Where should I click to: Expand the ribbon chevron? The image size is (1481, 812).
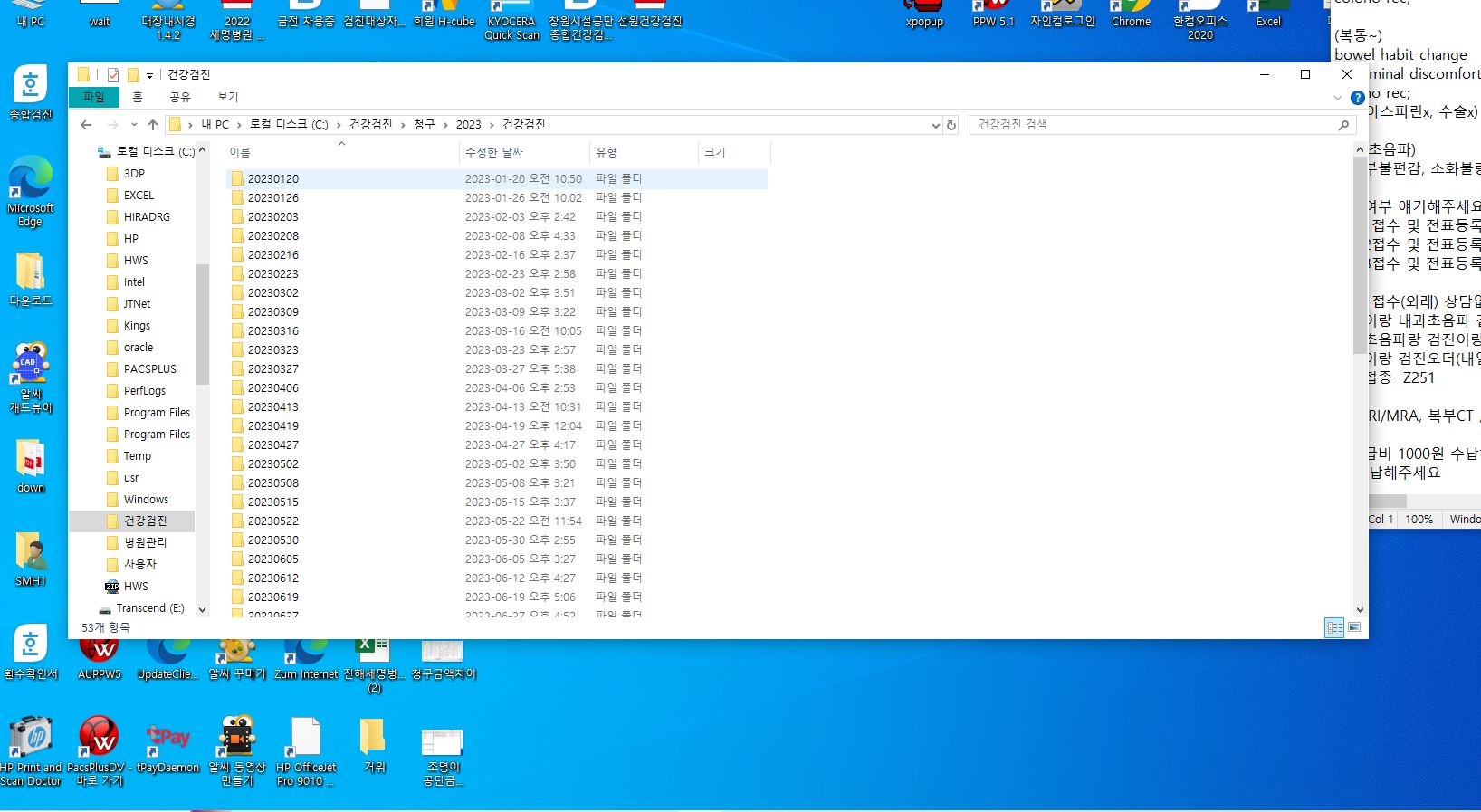[x=1338, y=97]
